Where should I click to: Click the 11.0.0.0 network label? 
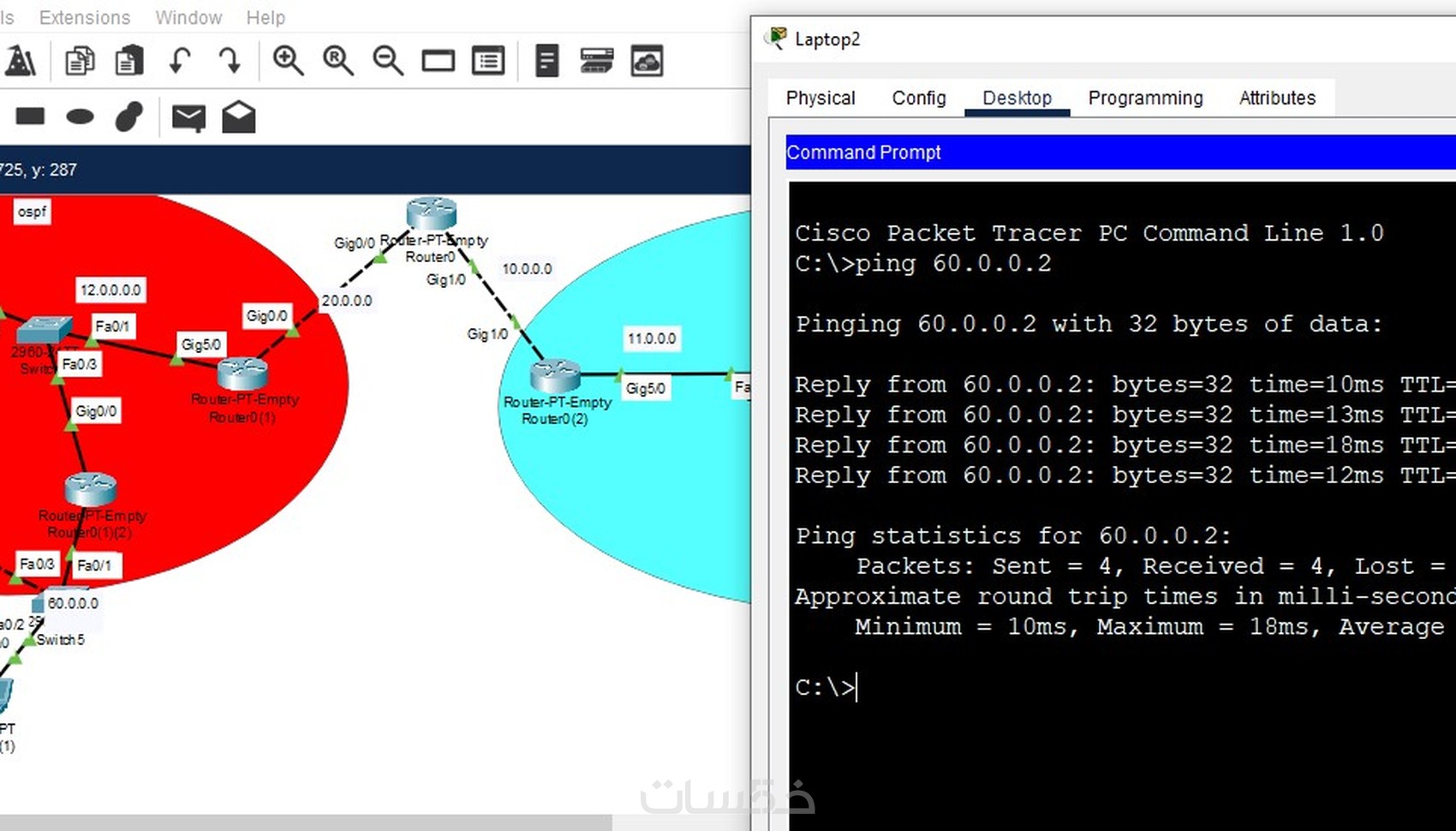point(652,338)
